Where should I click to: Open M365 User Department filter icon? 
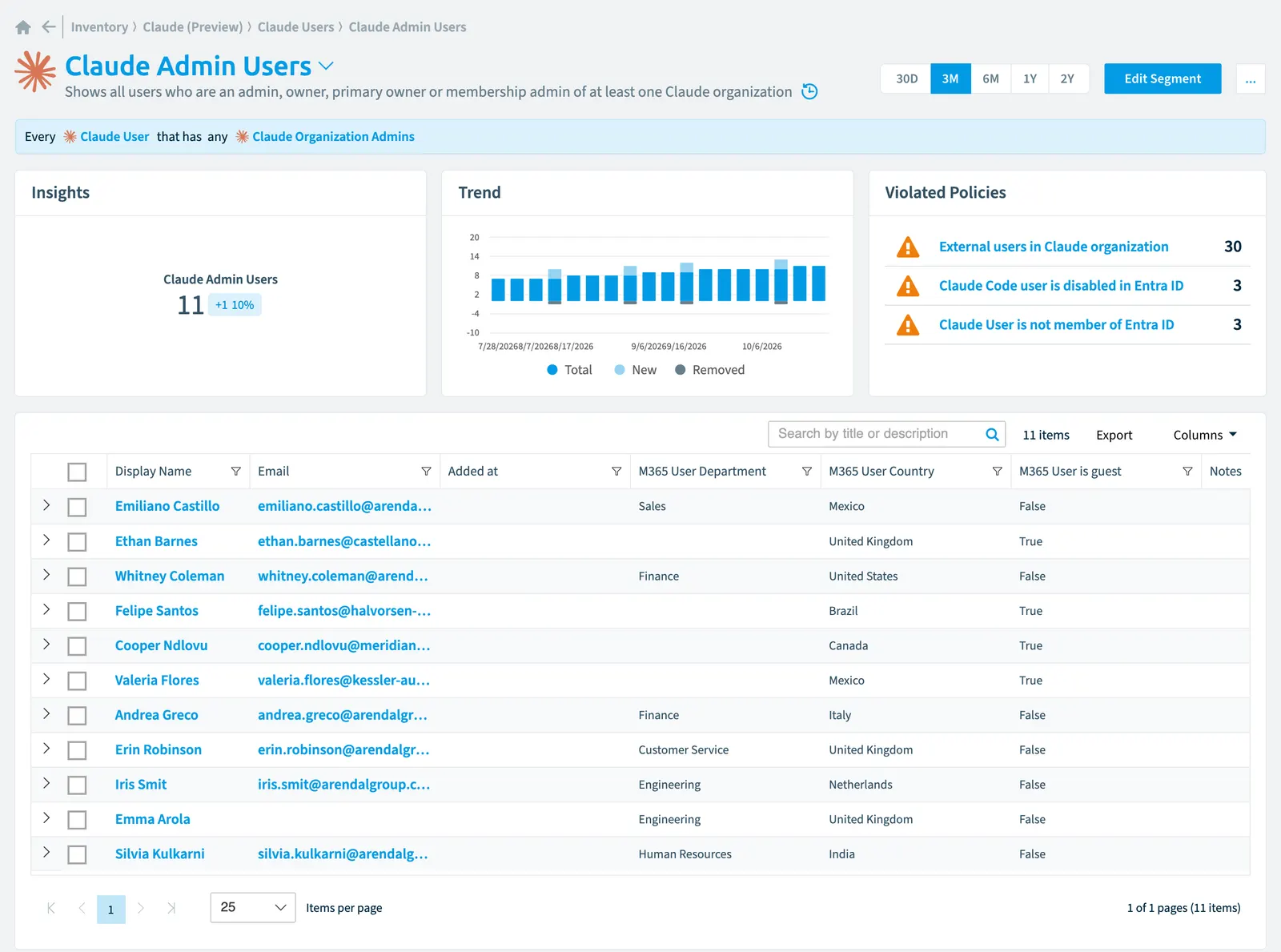pyautogui.click(x=807, y=472)
